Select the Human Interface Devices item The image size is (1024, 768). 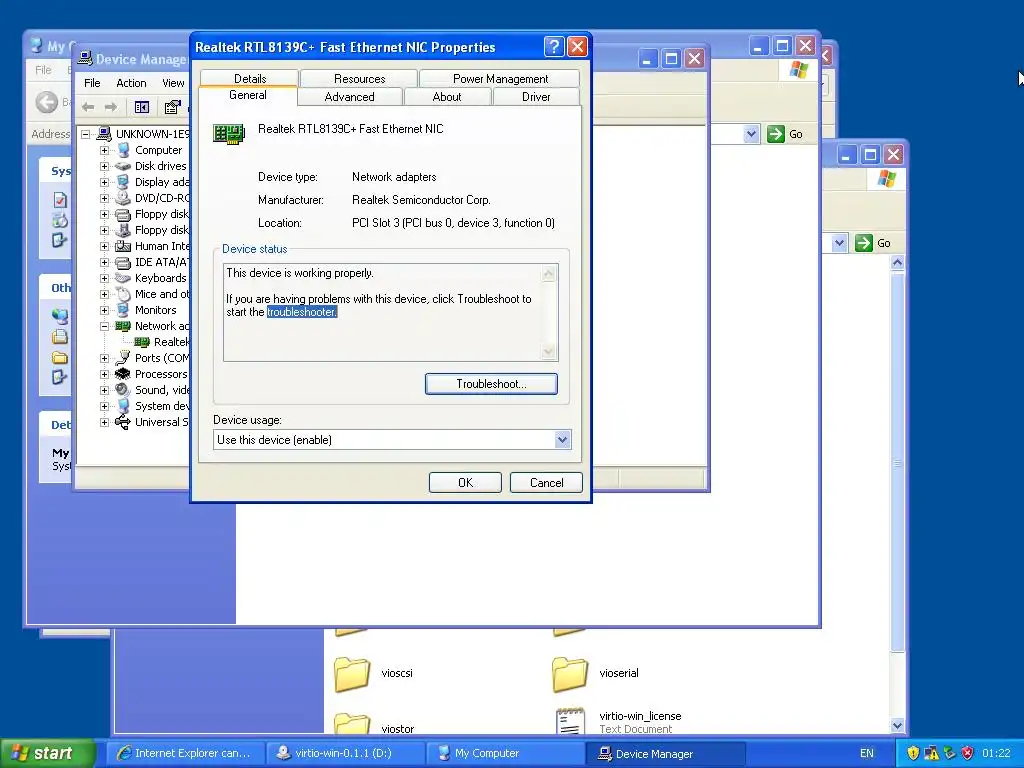(161, 246)
